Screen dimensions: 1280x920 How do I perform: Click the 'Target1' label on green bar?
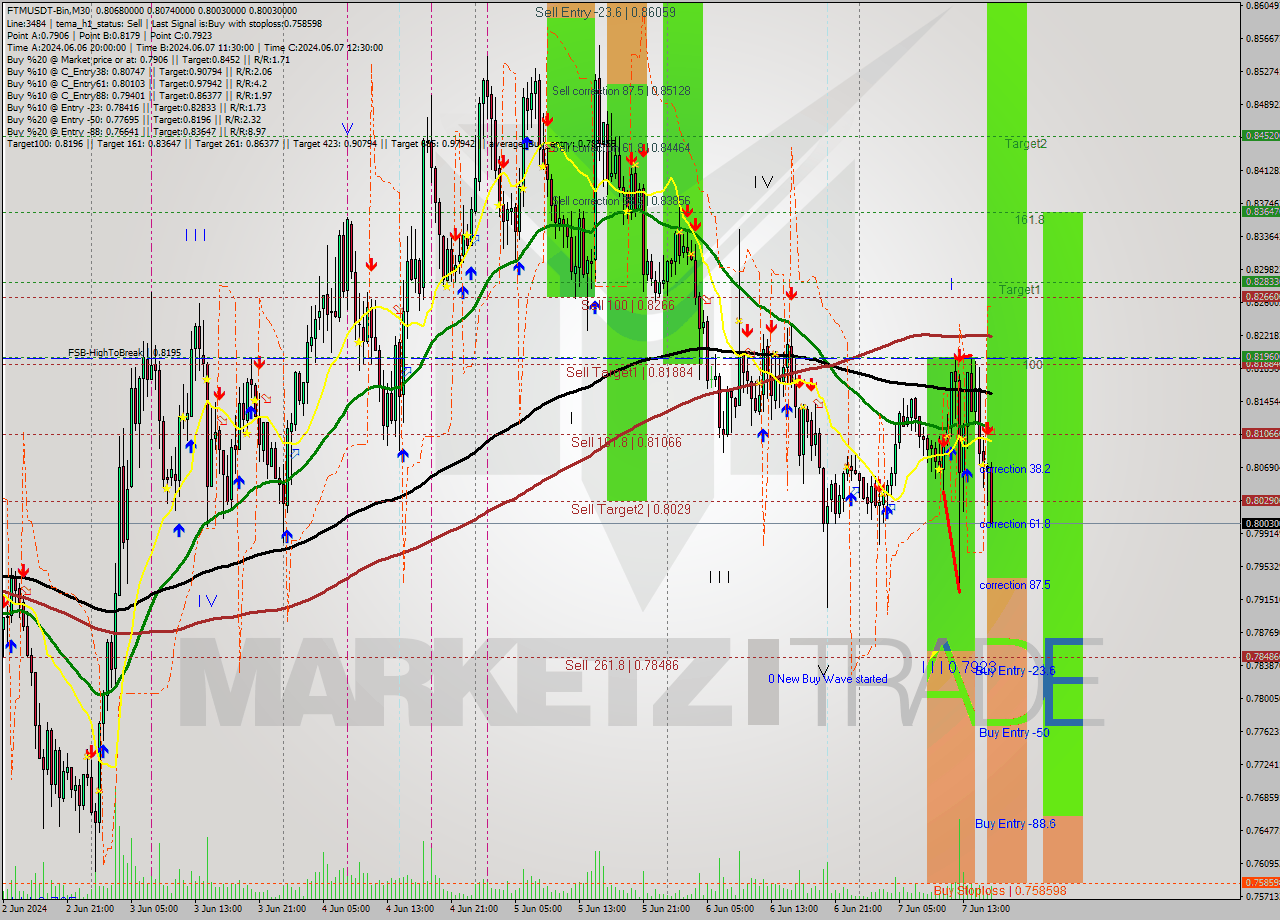pyautogui.click(x=1020, y=290)
